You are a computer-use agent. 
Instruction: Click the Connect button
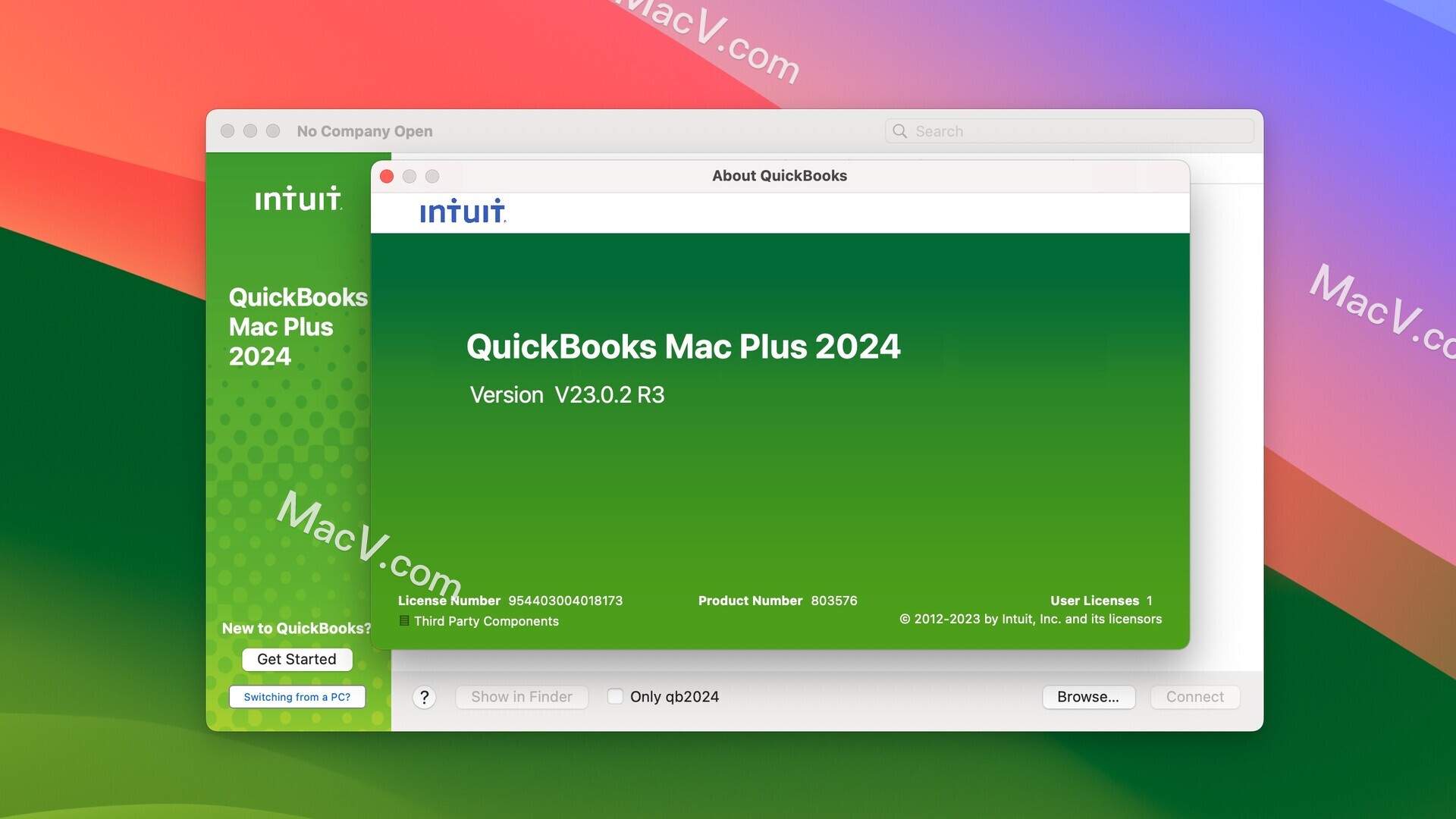(x=1195, y=697)
